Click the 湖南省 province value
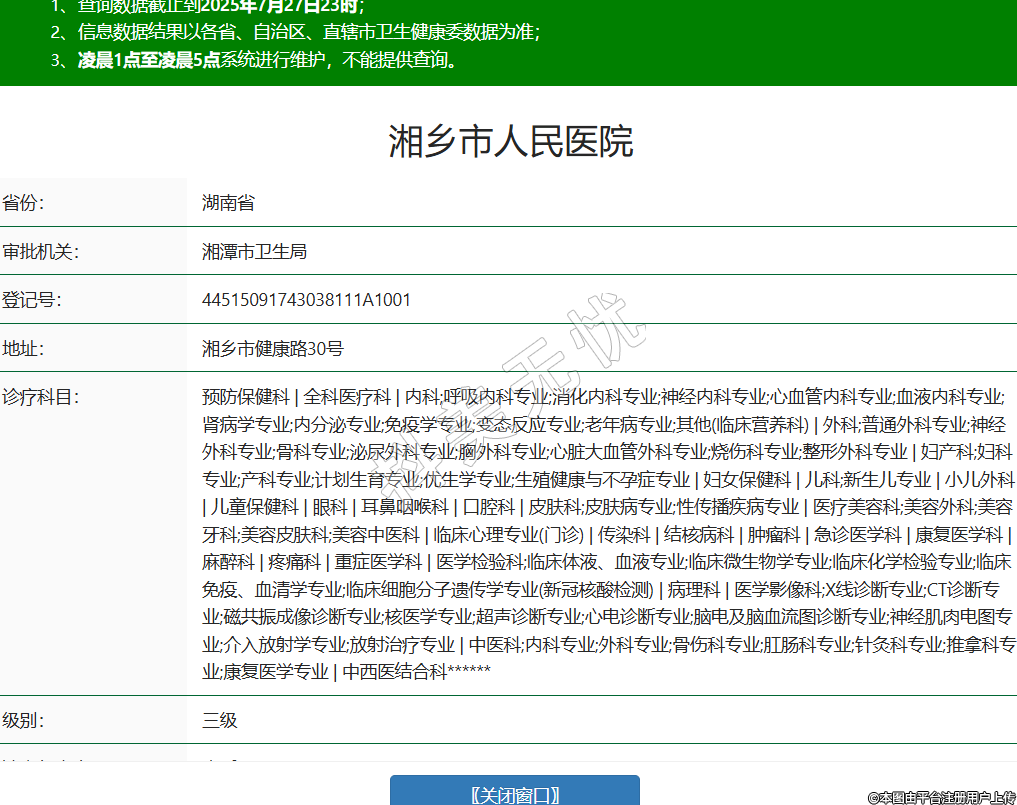Viewport: 1017px width, 805px height. click(228, 203)
